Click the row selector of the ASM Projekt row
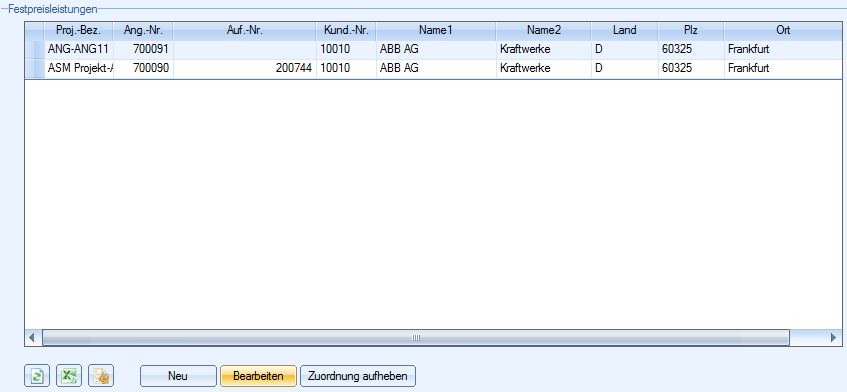The image size is (847, 392). click(x=35, y=69)
